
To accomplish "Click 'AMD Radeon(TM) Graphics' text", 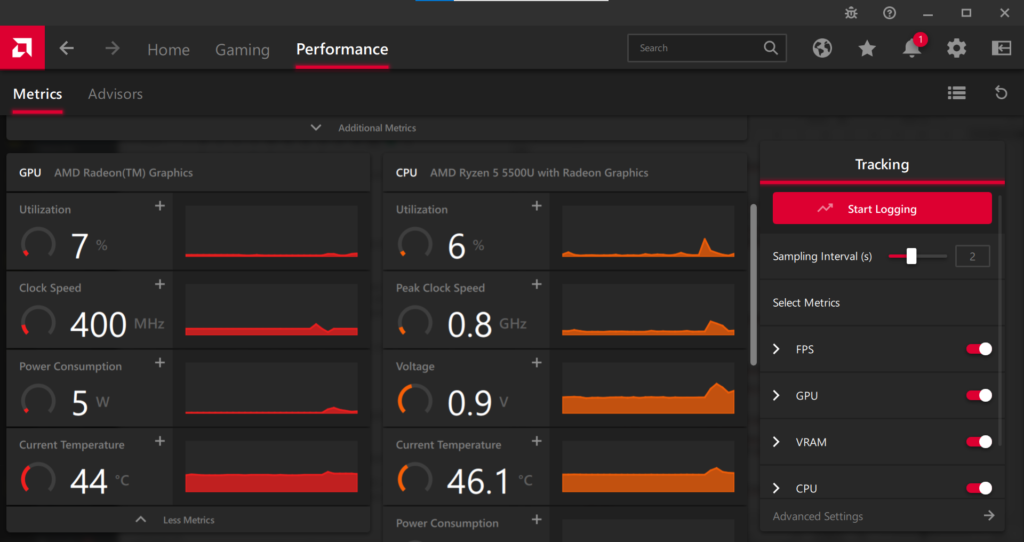I will pyautogui.click(x=123, y=173).
